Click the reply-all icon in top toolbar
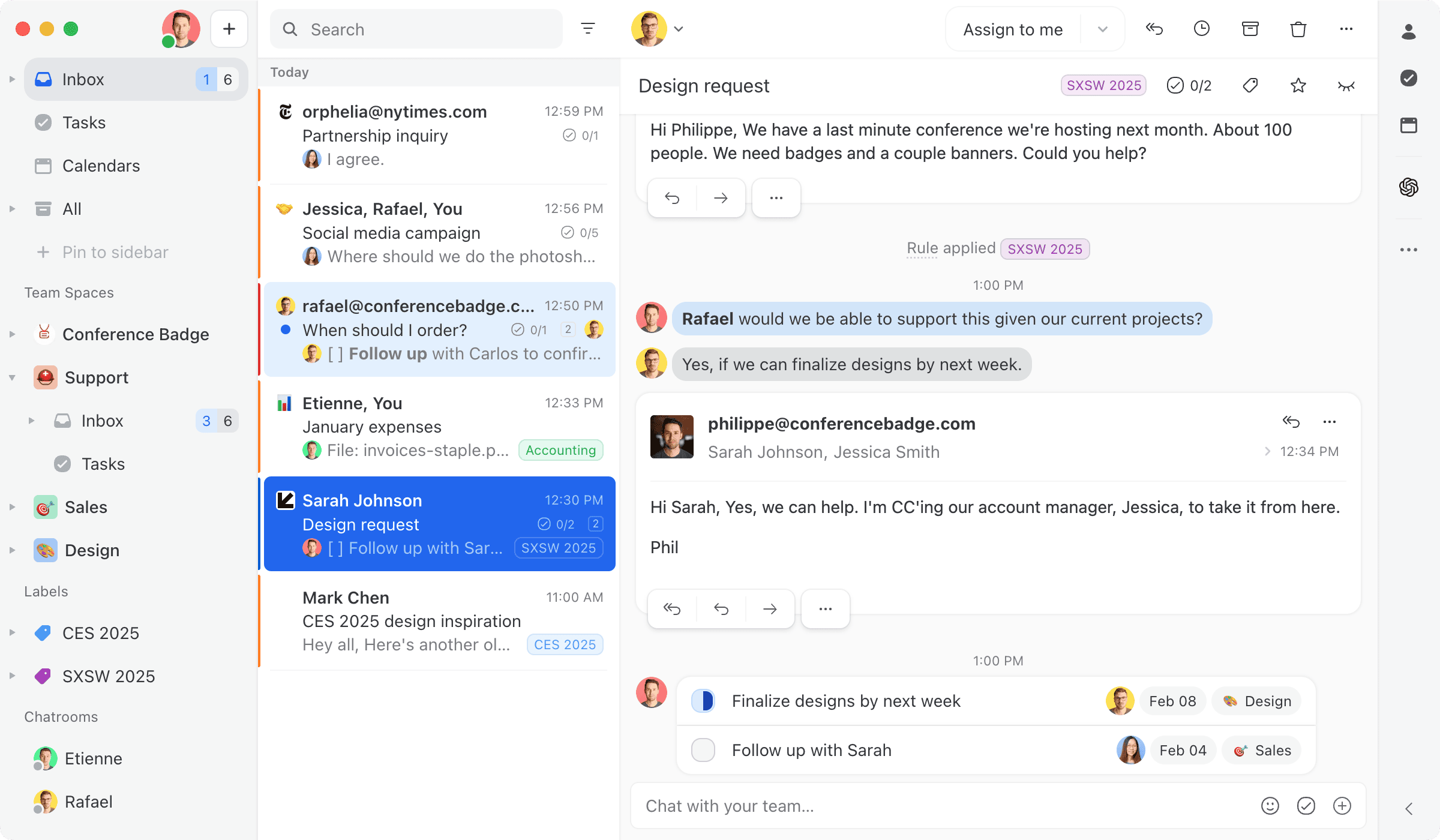This screenshot has width=1440, height=840. click(1154, 29)
